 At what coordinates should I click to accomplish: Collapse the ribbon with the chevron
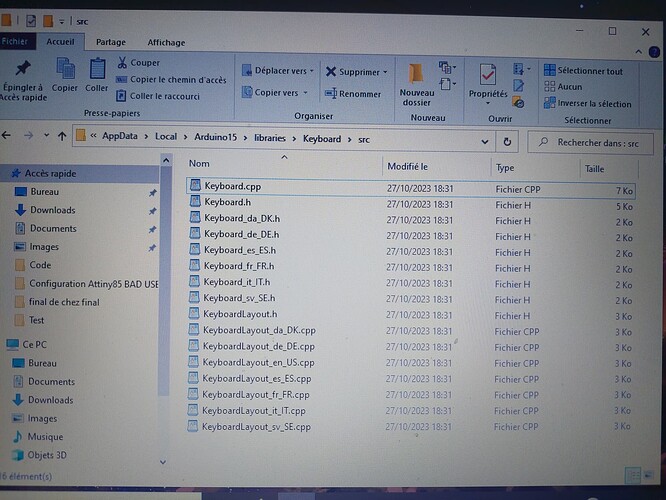tap(638, 52)
